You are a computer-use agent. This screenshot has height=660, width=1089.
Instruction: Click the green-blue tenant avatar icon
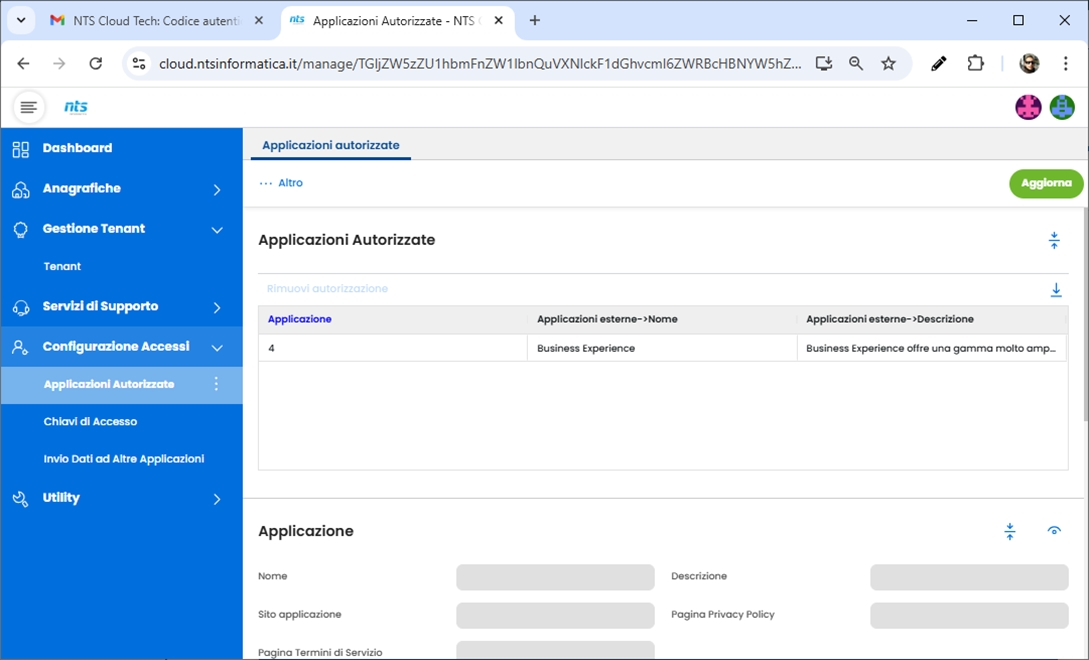1061,107
